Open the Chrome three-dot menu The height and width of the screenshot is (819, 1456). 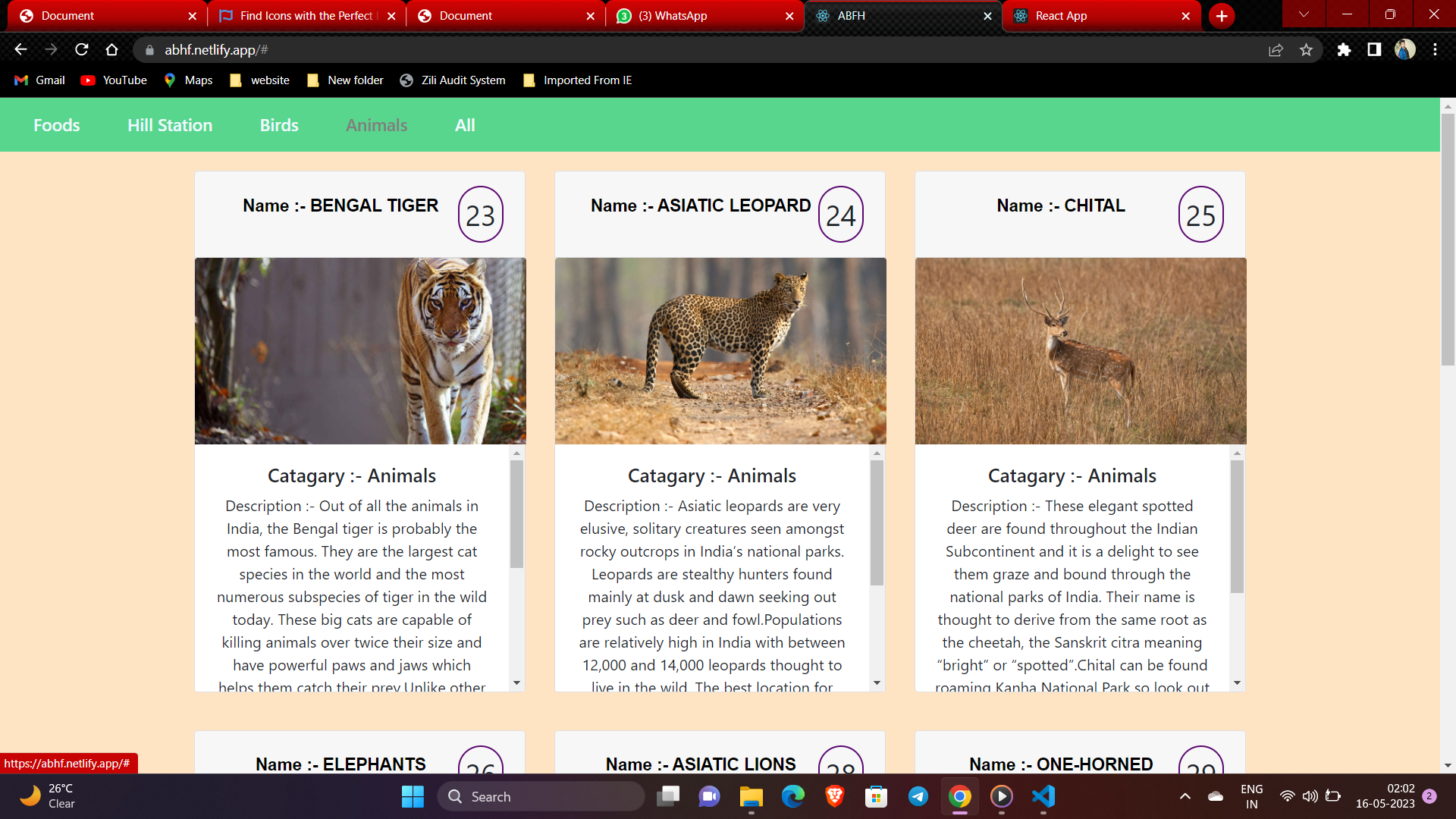click(x=1435, y=50)
